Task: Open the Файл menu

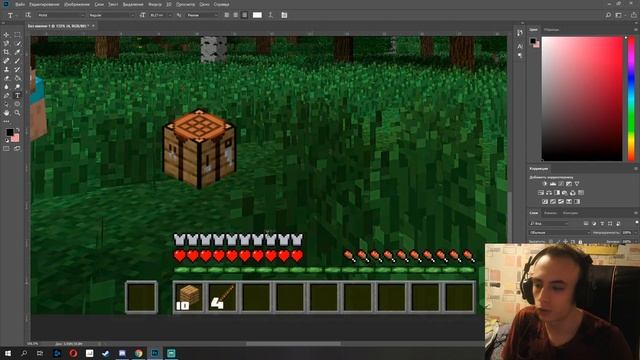Action: click(20, 4)
